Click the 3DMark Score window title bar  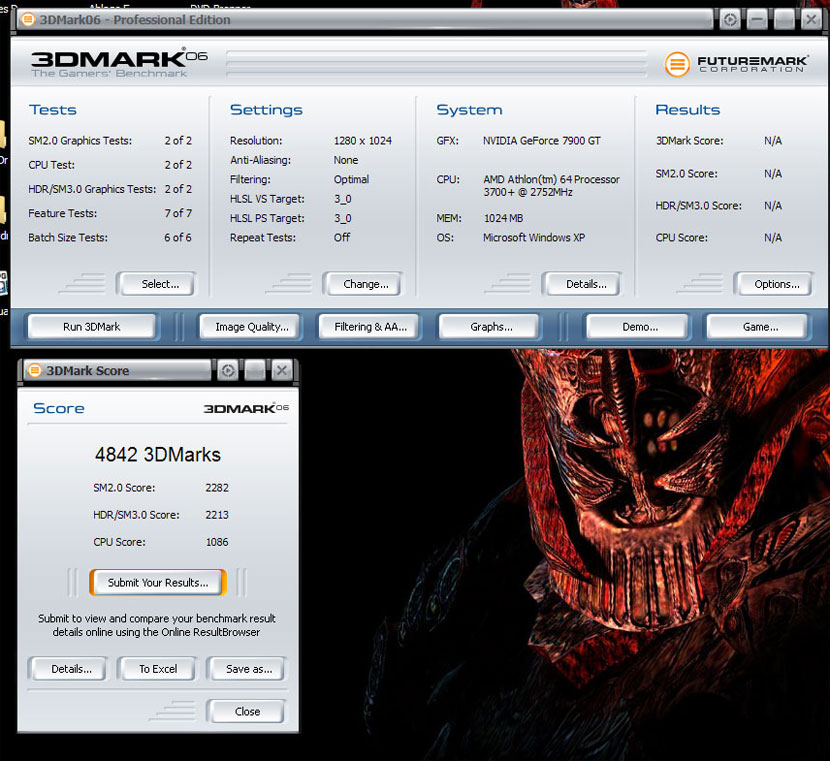point(117,370)
